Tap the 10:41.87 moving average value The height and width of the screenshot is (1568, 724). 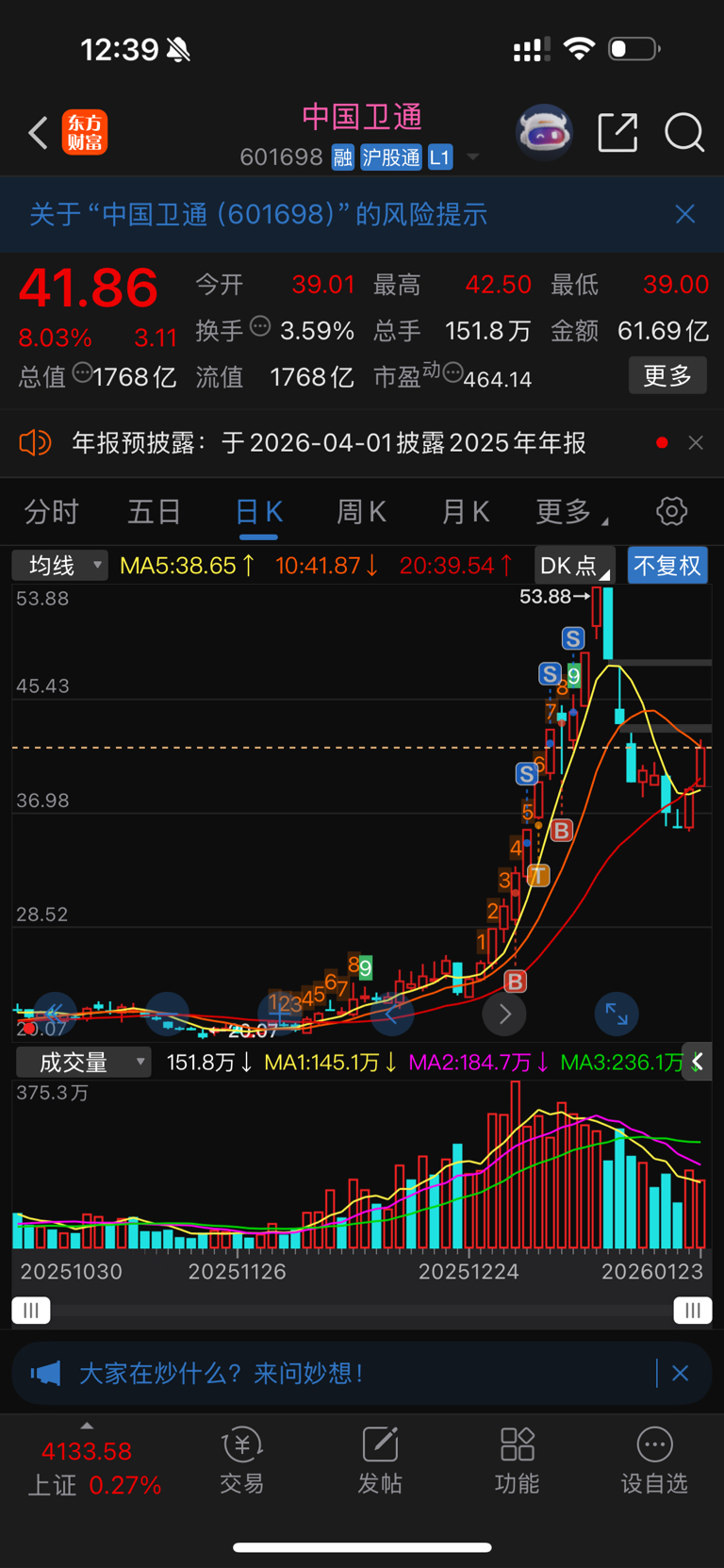(x=327, y=566)
